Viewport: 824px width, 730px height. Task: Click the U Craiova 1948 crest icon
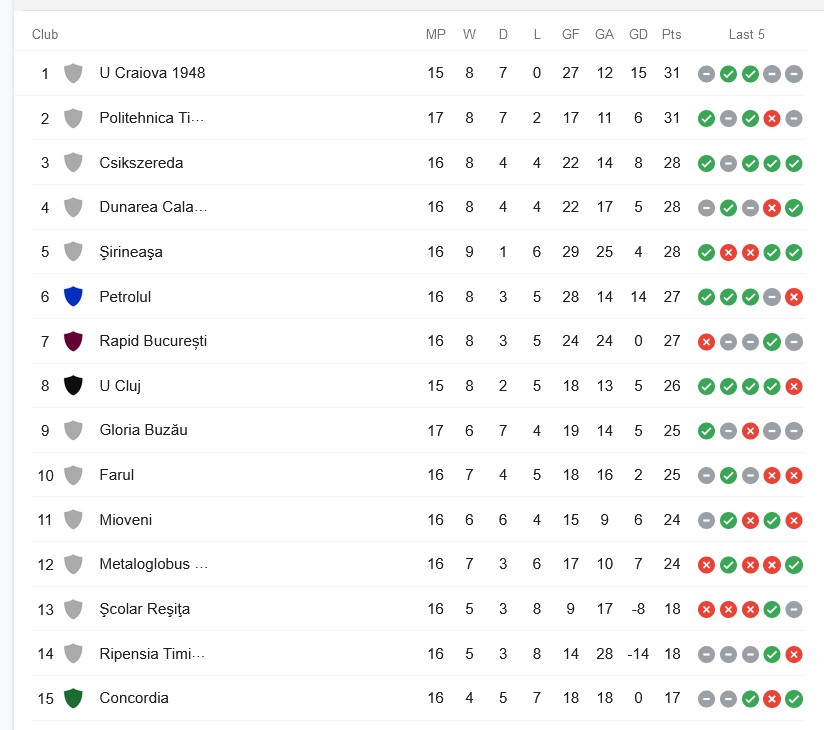[x=73, y=73]
